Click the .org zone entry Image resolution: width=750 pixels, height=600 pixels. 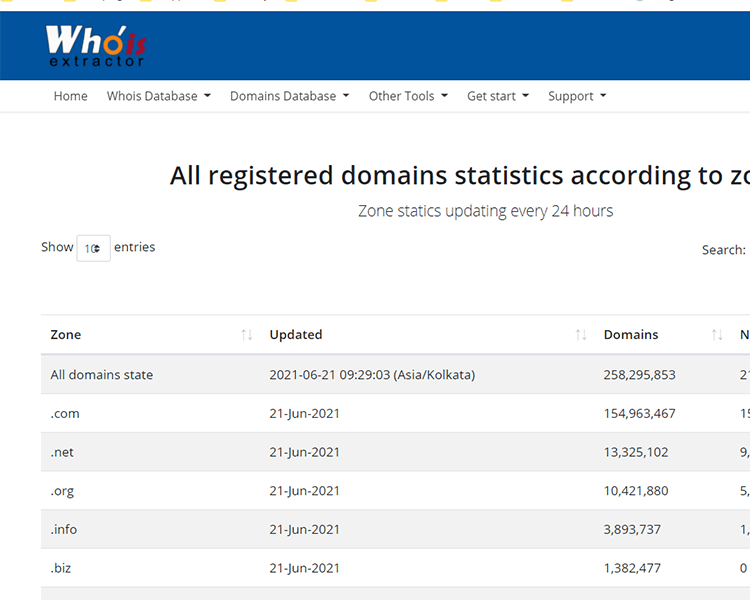[x=62, y=491]
